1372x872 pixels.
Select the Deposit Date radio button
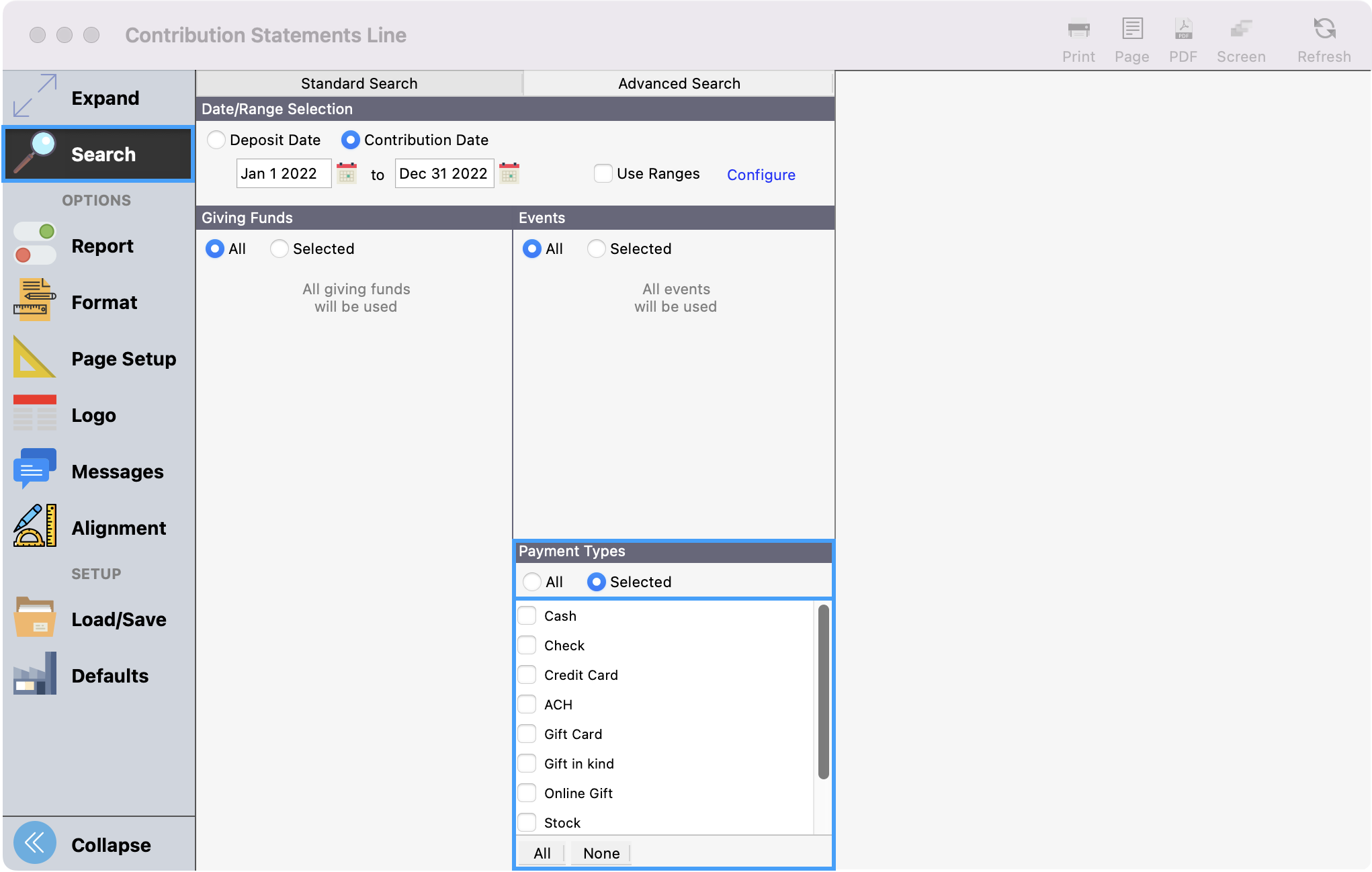pyautogui.click(x=216, y=140)
